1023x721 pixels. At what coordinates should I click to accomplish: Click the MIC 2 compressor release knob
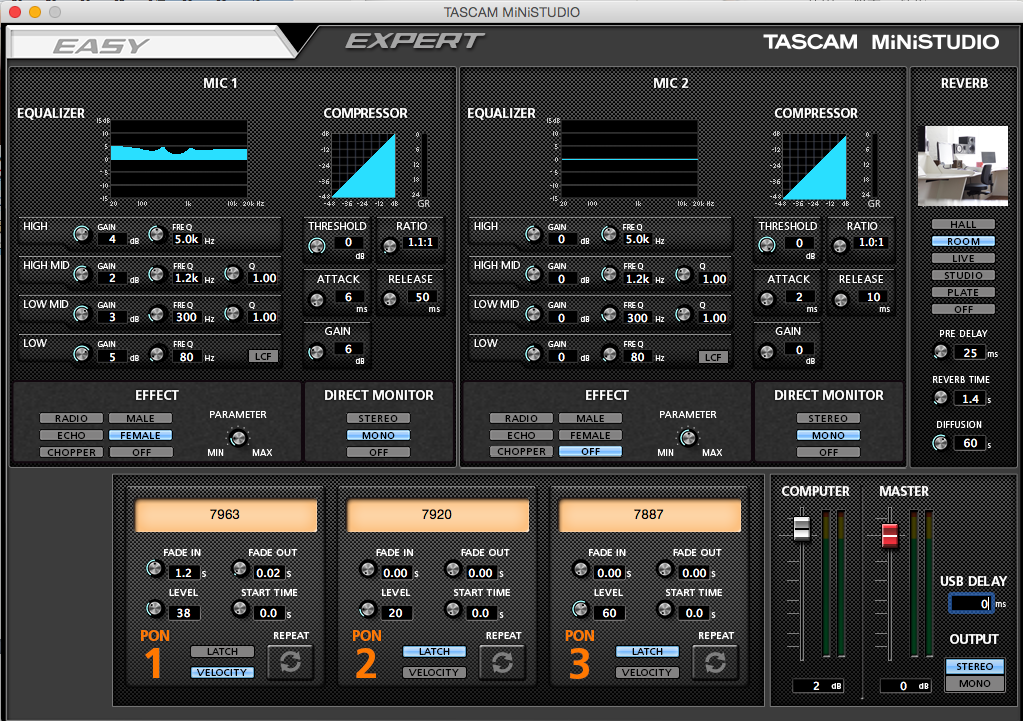[841, 299]
